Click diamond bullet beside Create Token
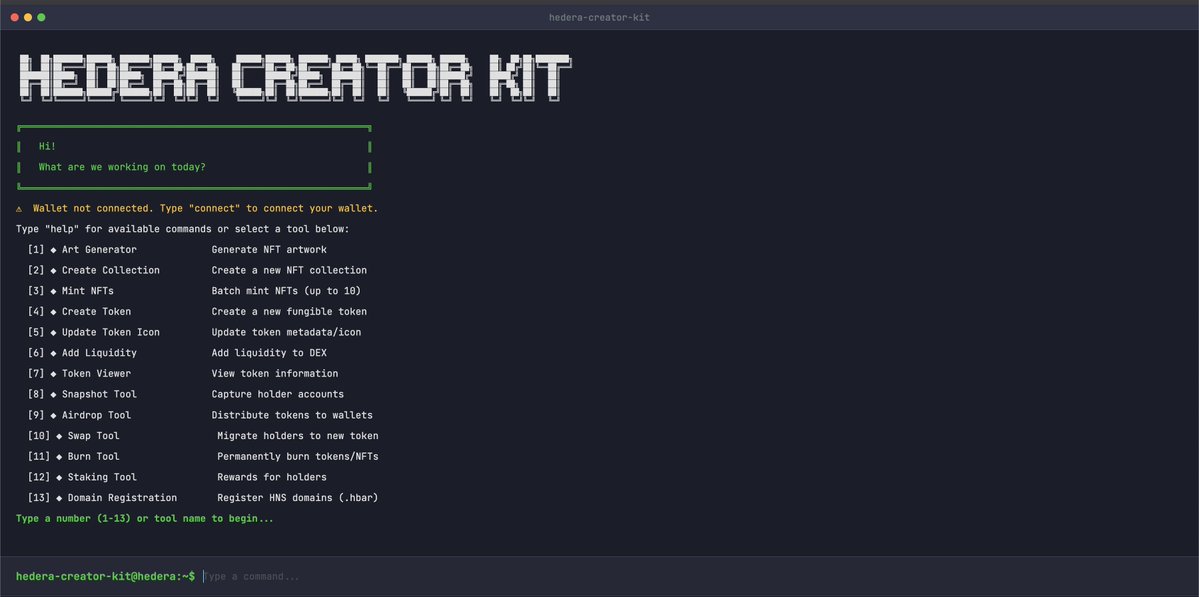Screen dimensions: 1199x597 pyautogui.click(x=54, y=312)
